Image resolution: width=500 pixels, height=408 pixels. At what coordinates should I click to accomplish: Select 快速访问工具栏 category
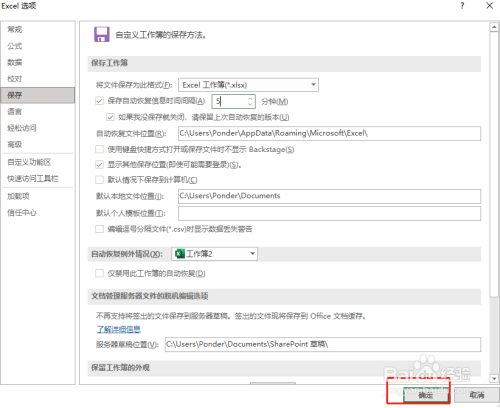click(33, 179)
